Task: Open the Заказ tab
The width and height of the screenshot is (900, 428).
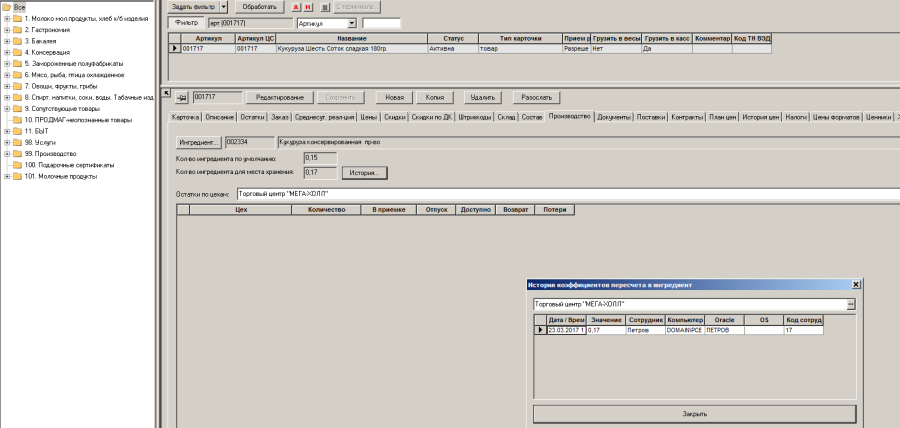Action: pyautogui.click(x=280, y=117)
